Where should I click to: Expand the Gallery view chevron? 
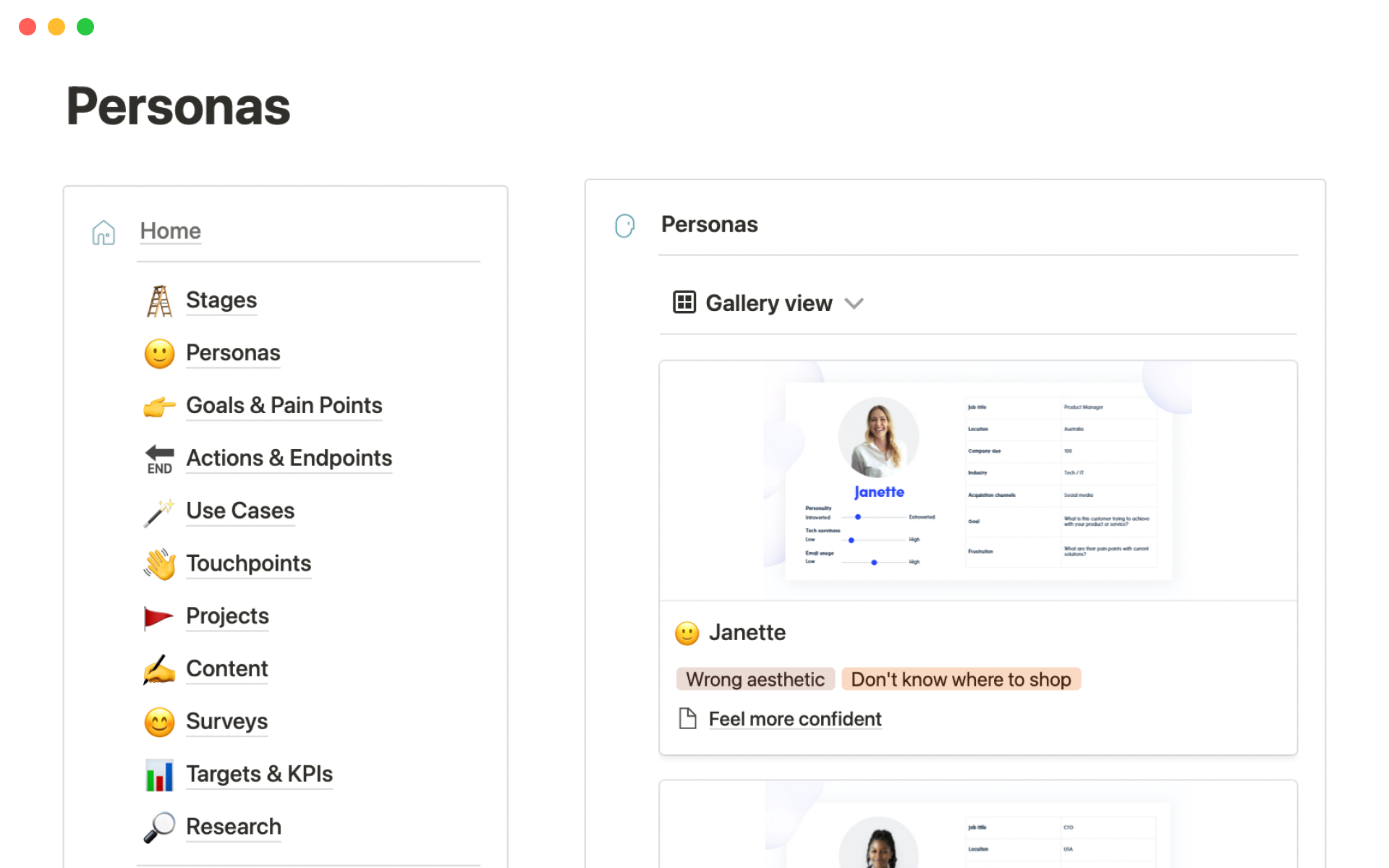pos(854,303)
